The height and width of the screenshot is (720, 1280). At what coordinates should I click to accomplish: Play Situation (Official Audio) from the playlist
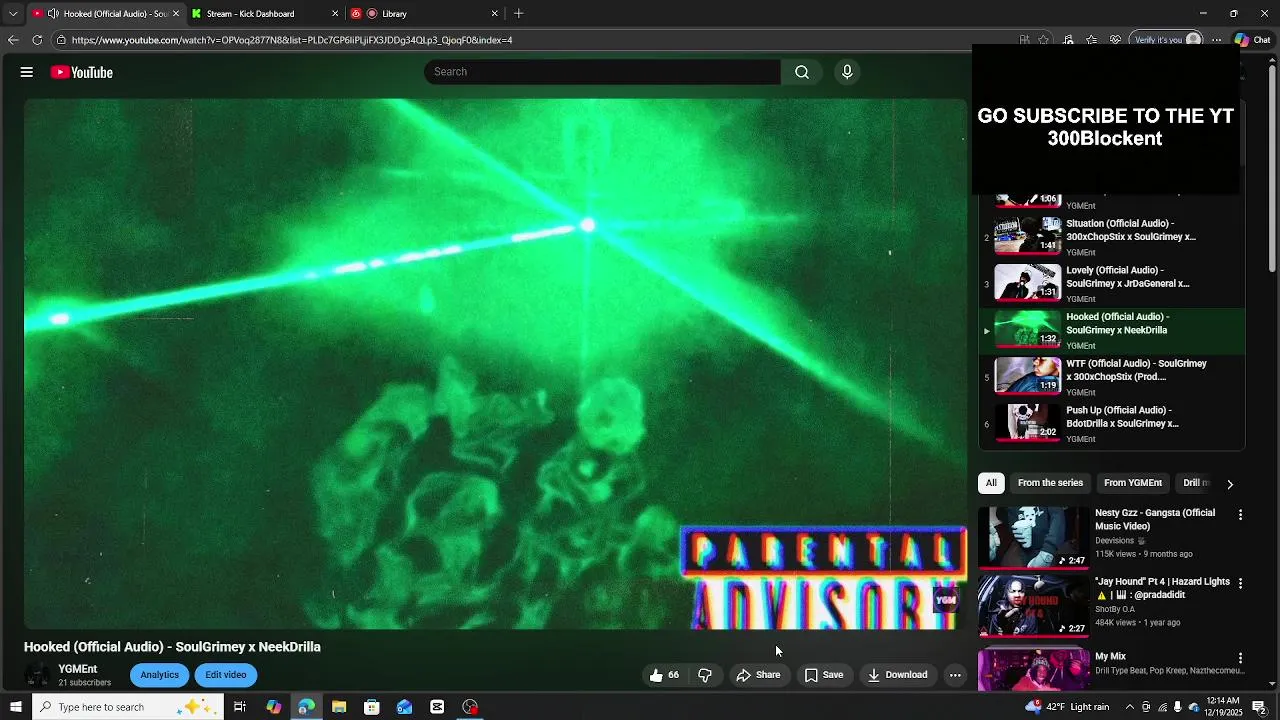pyautogui.click(x=1112, y=237)
